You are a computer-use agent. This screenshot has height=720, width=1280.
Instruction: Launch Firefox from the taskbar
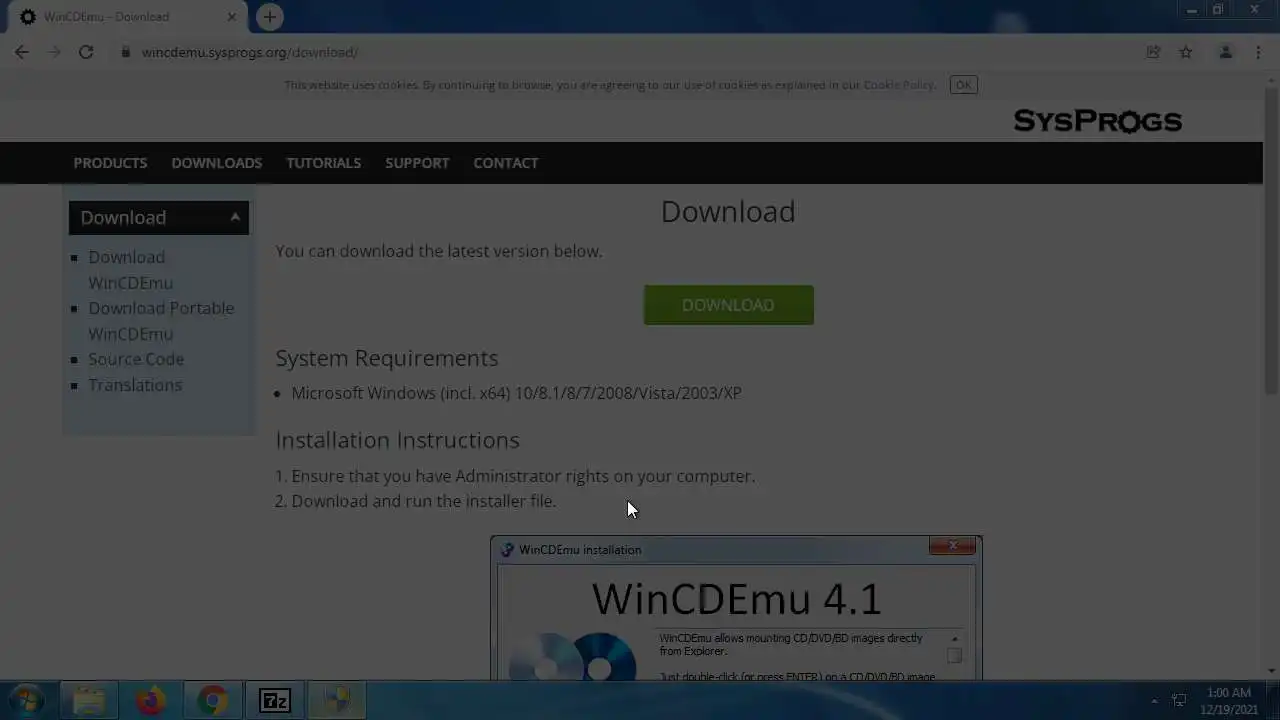pos(151,701)
